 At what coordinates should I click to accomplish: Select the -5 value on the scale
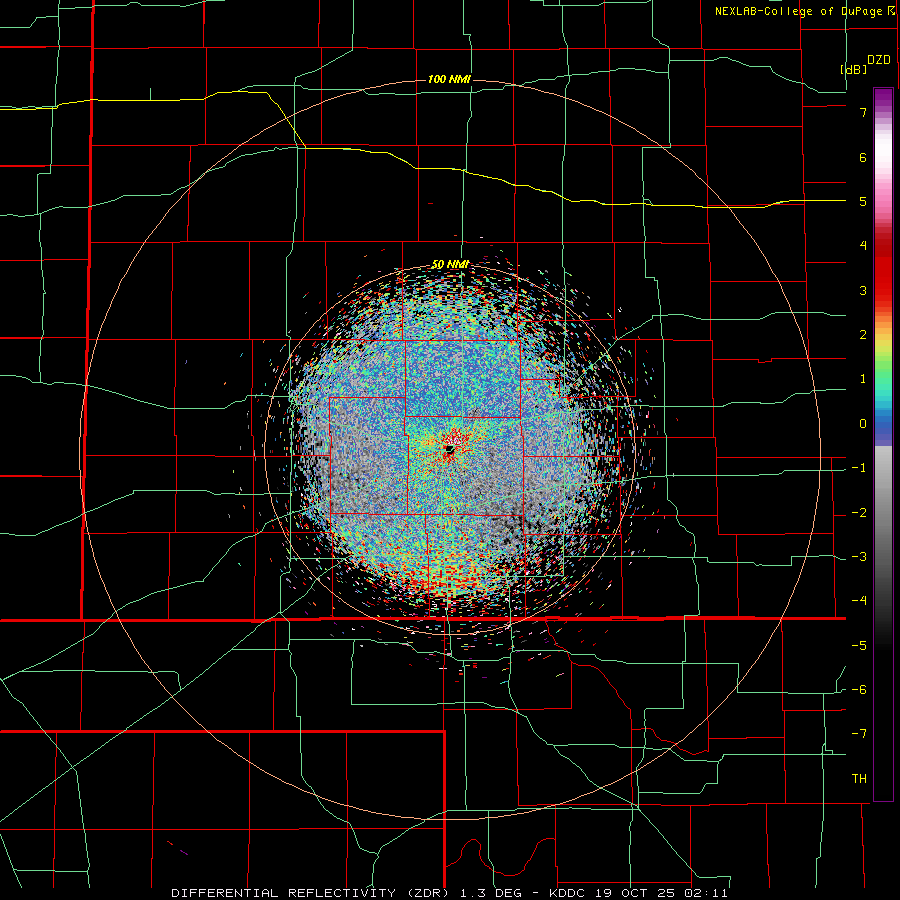coord(859,646)
